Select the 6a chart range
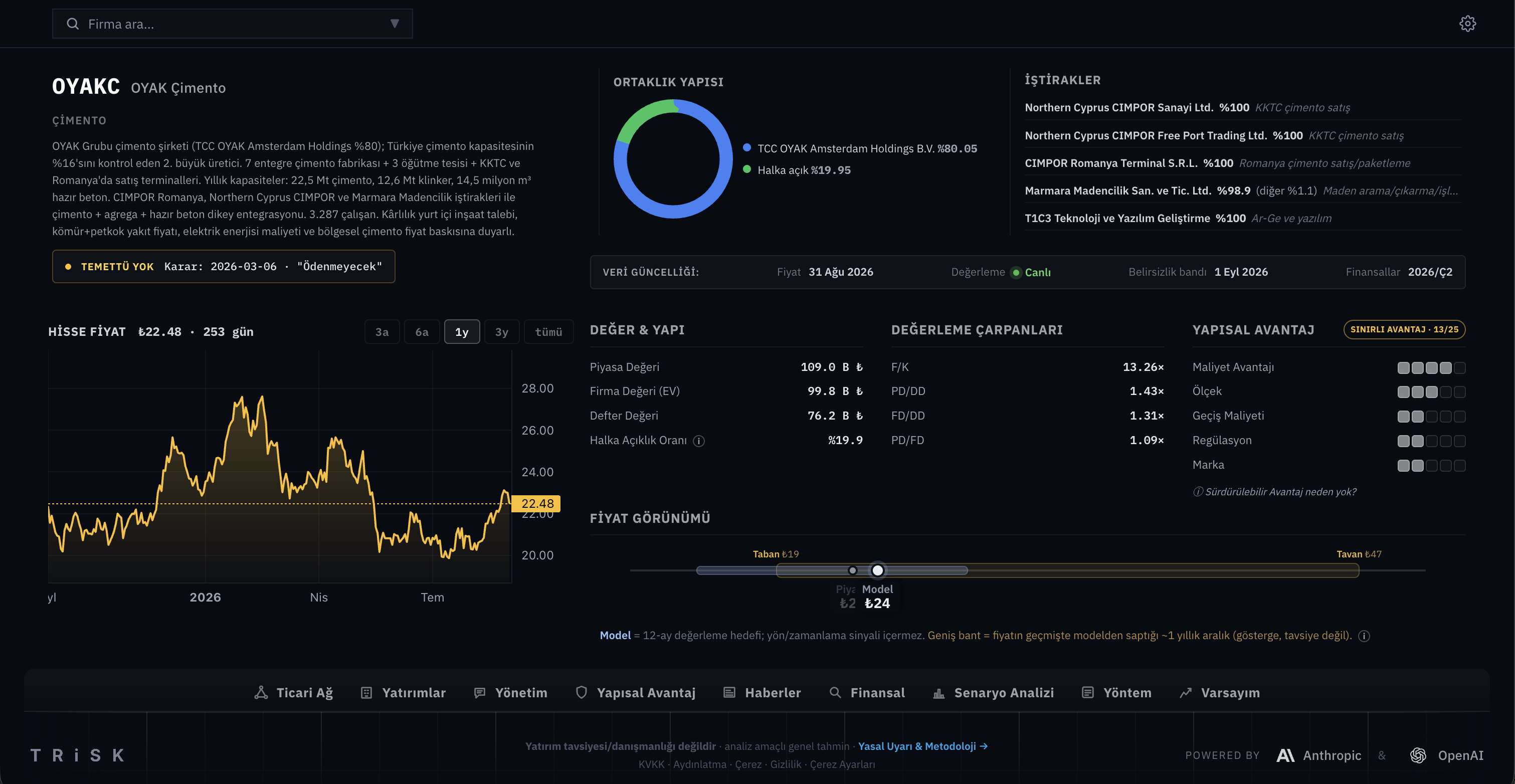 click(422, 332)
